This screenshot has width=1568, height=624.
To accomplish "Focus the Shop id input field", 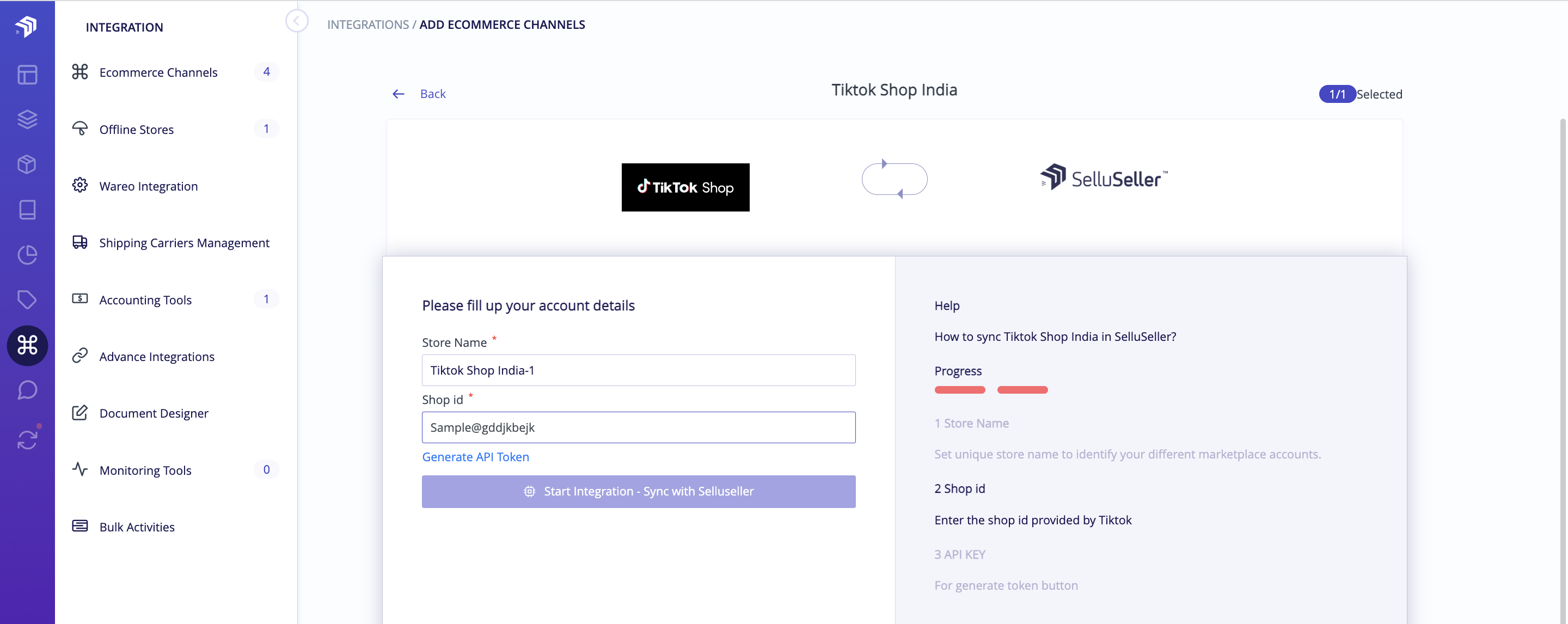I will (639, 427).
